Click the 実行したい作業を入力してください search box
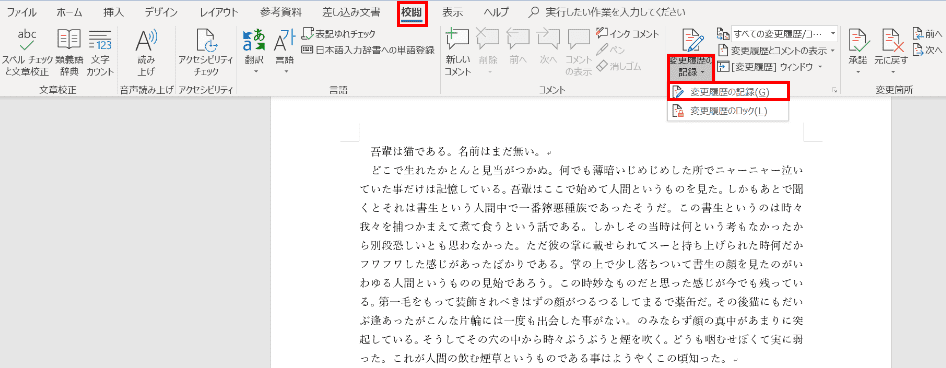The width and height of the screenshot is (946, 368). click(x=606, y=12)
